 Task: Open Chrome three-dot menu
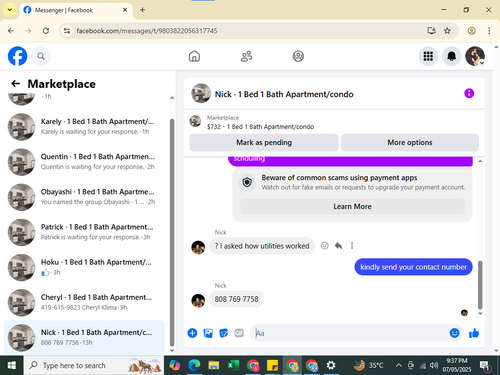click(489, 31)
